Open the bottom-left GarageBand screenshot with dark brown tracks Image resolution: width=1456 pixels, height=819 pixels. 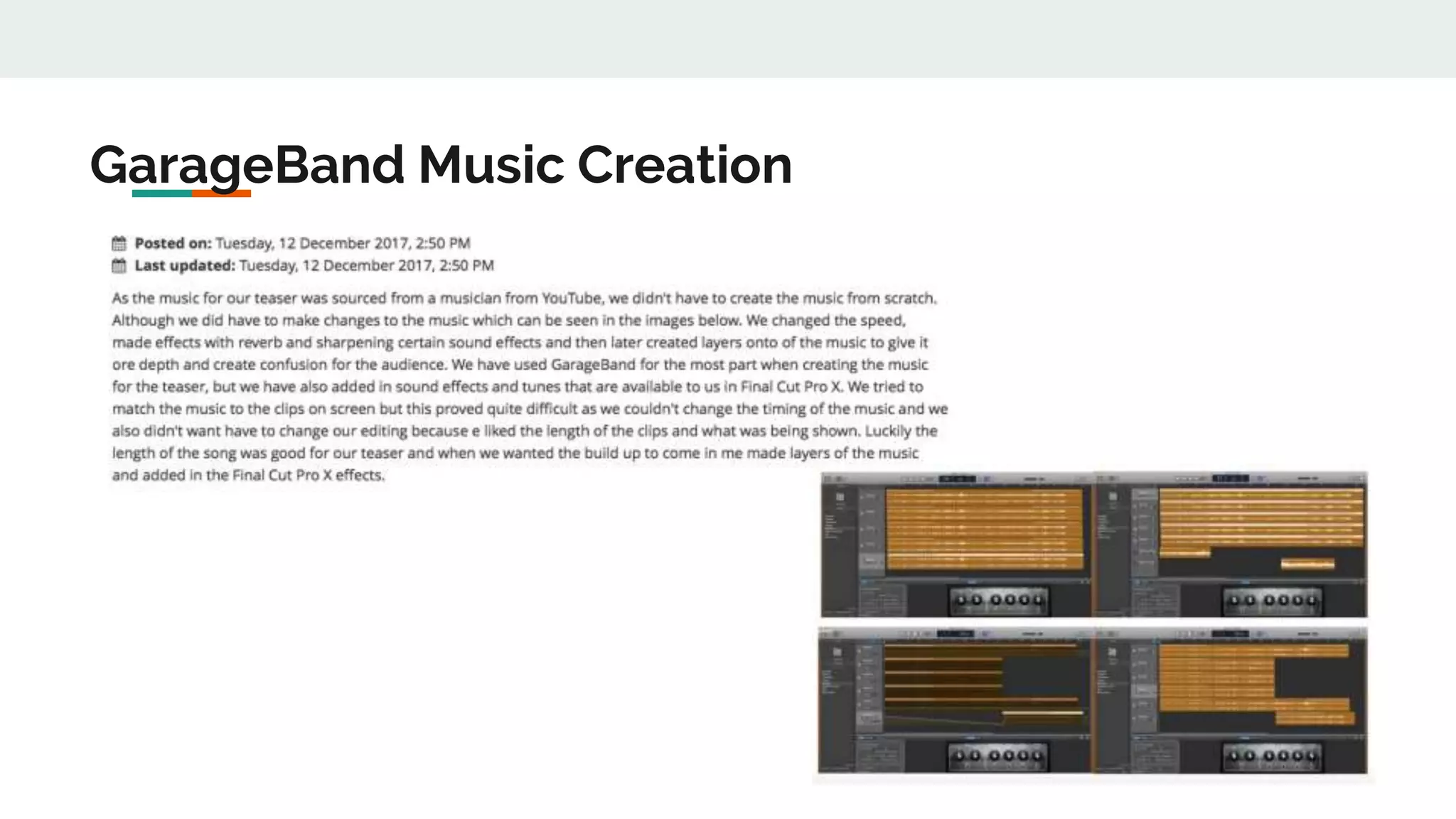(955, 701)
